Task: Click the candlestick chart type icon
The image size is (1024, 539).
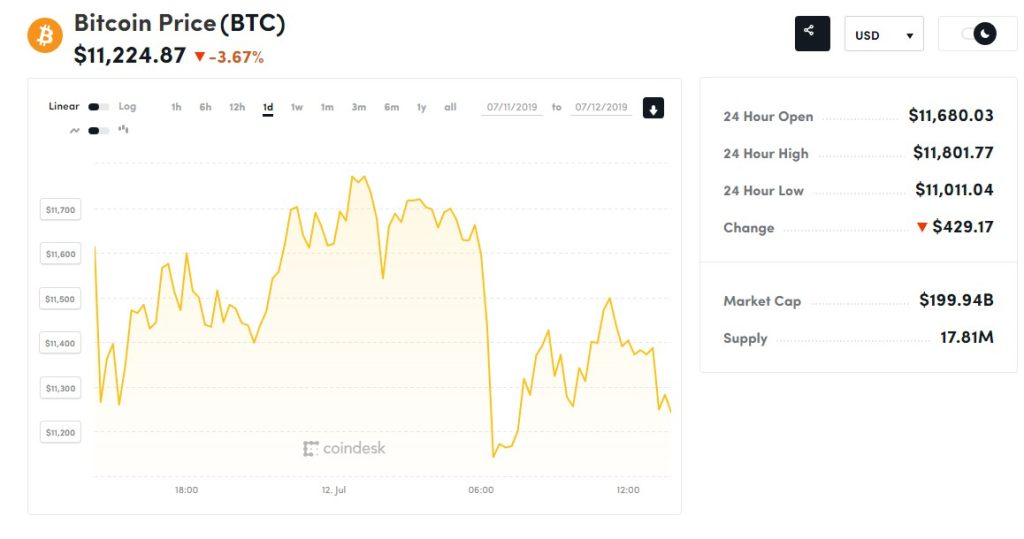Action: click(124, 129)
